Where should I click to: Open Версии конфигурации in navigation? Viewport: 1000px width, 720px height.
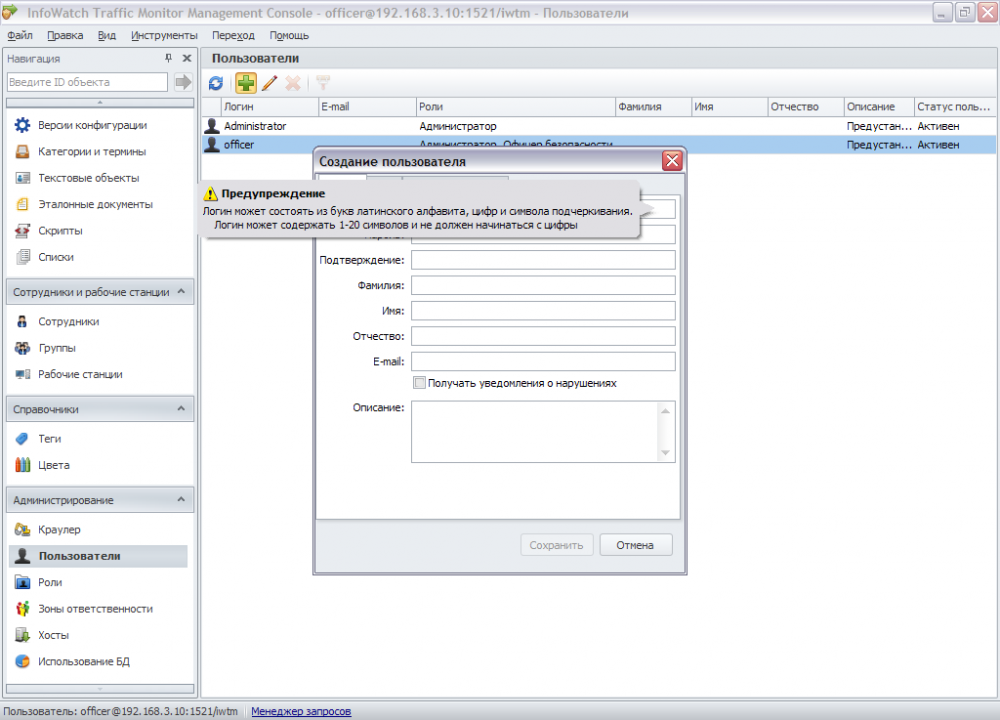pyautogui.click(x=92, y=125)
